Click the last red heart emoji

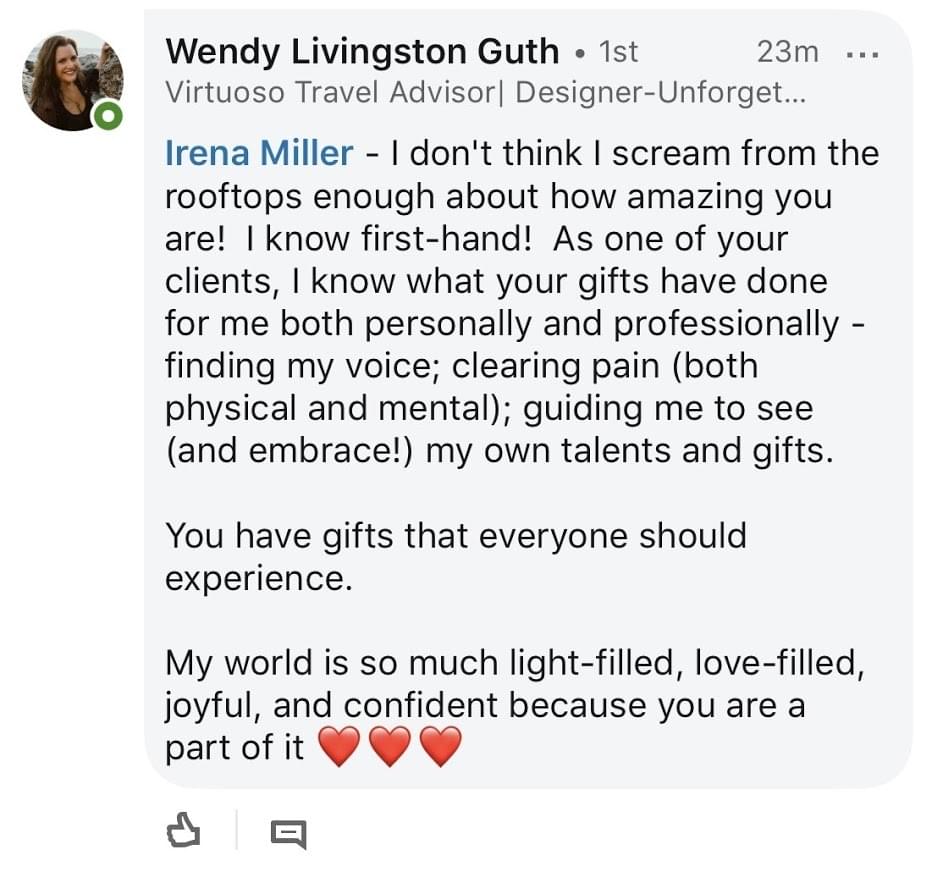440,748
